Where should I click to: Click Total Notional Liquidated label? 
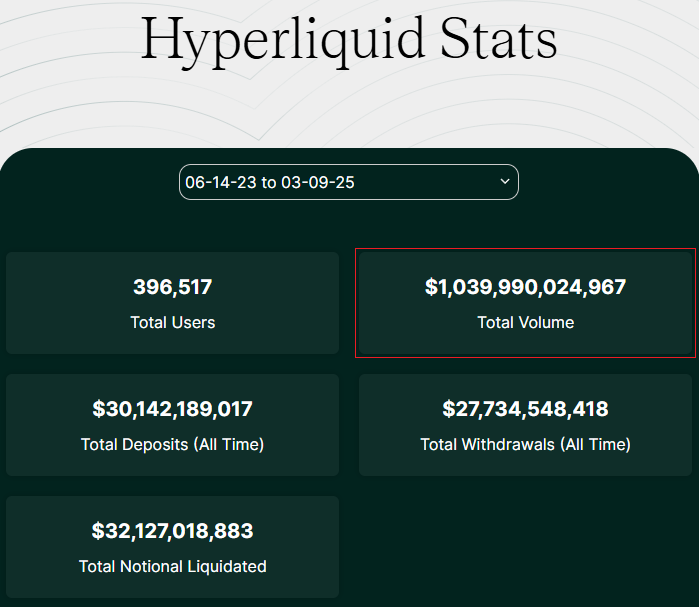(173, 566)
